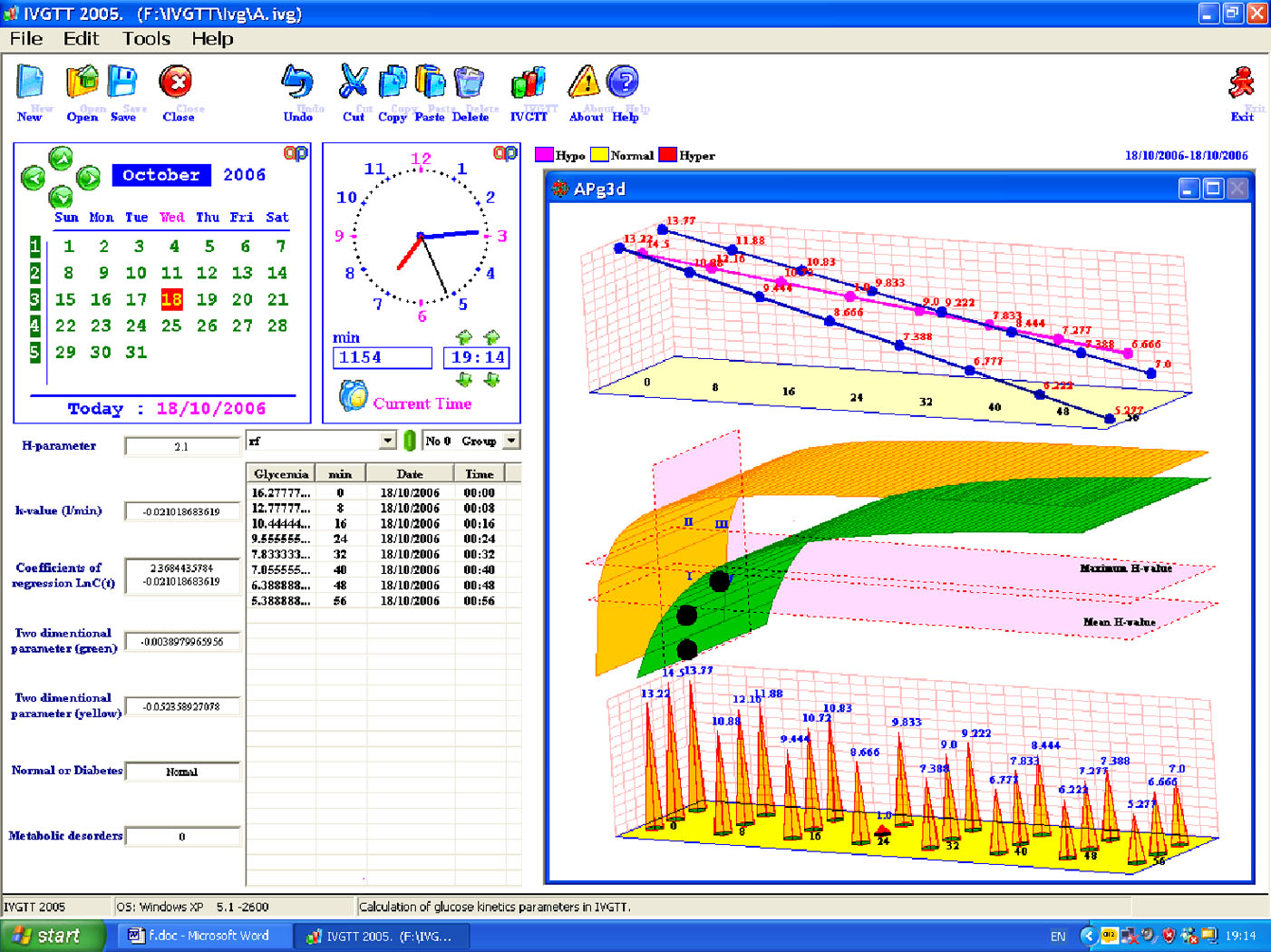This screenshot has width=1271, height=952.
Task: Click the magenta Hypo legend swatch
Action: click(x=544, y=155)
